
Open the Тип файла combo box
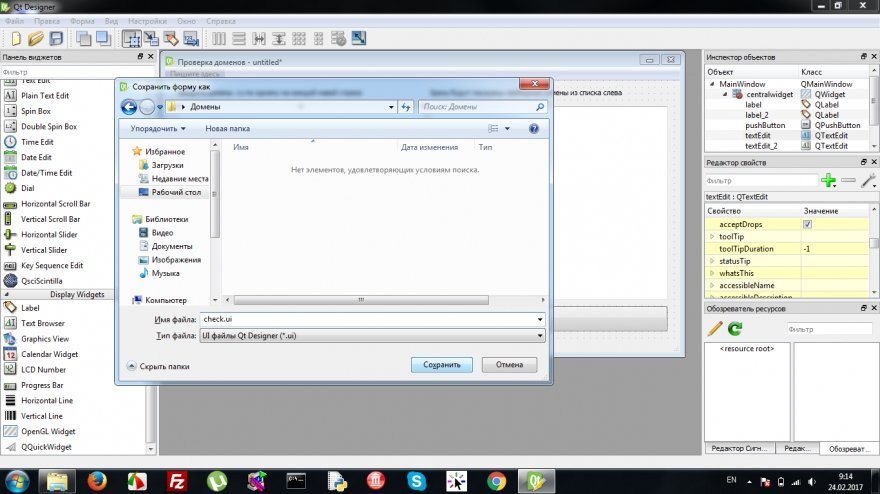pos(372,336)
